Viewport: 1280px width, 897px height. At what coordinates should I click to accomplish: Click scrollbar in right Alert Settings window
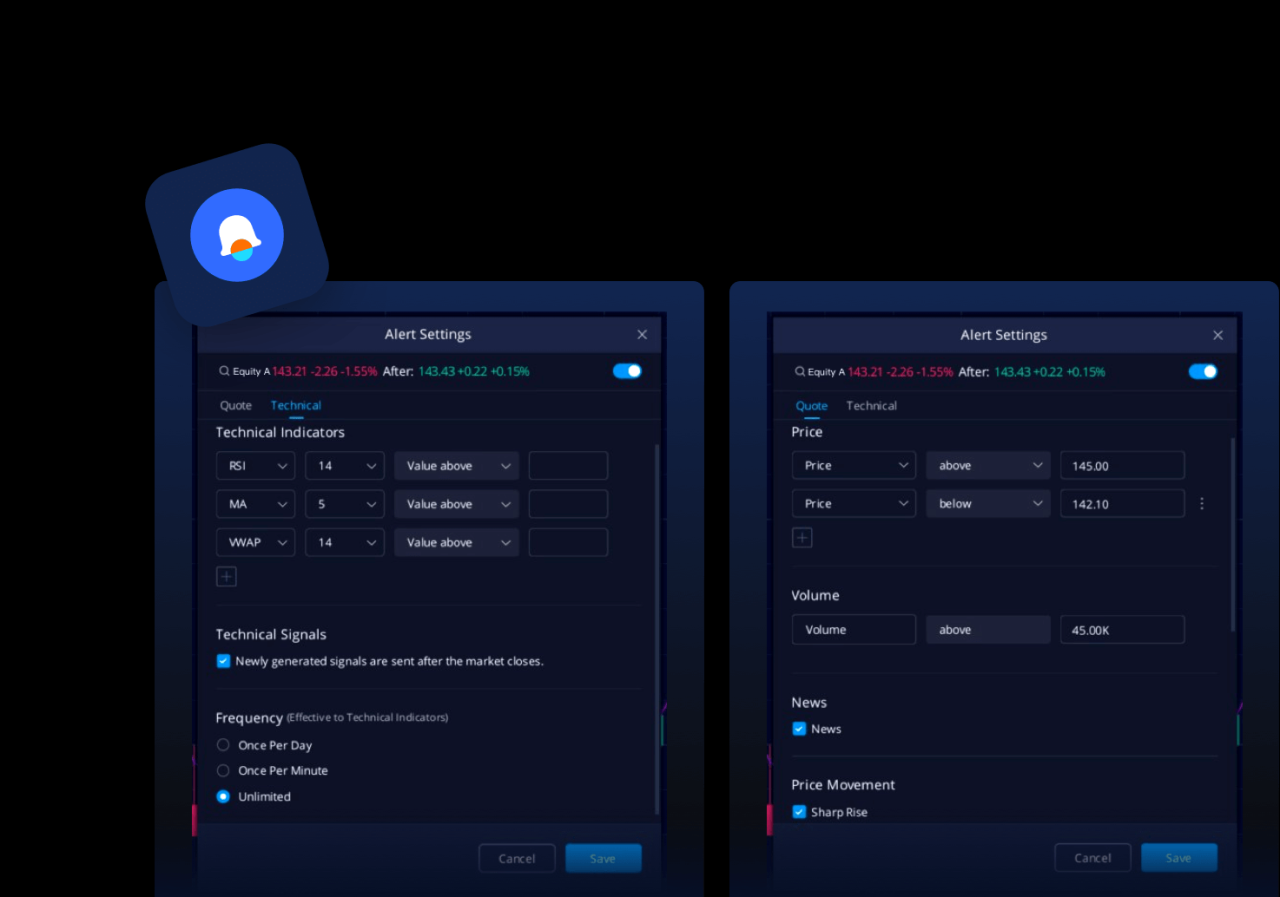pos(1232,534)
